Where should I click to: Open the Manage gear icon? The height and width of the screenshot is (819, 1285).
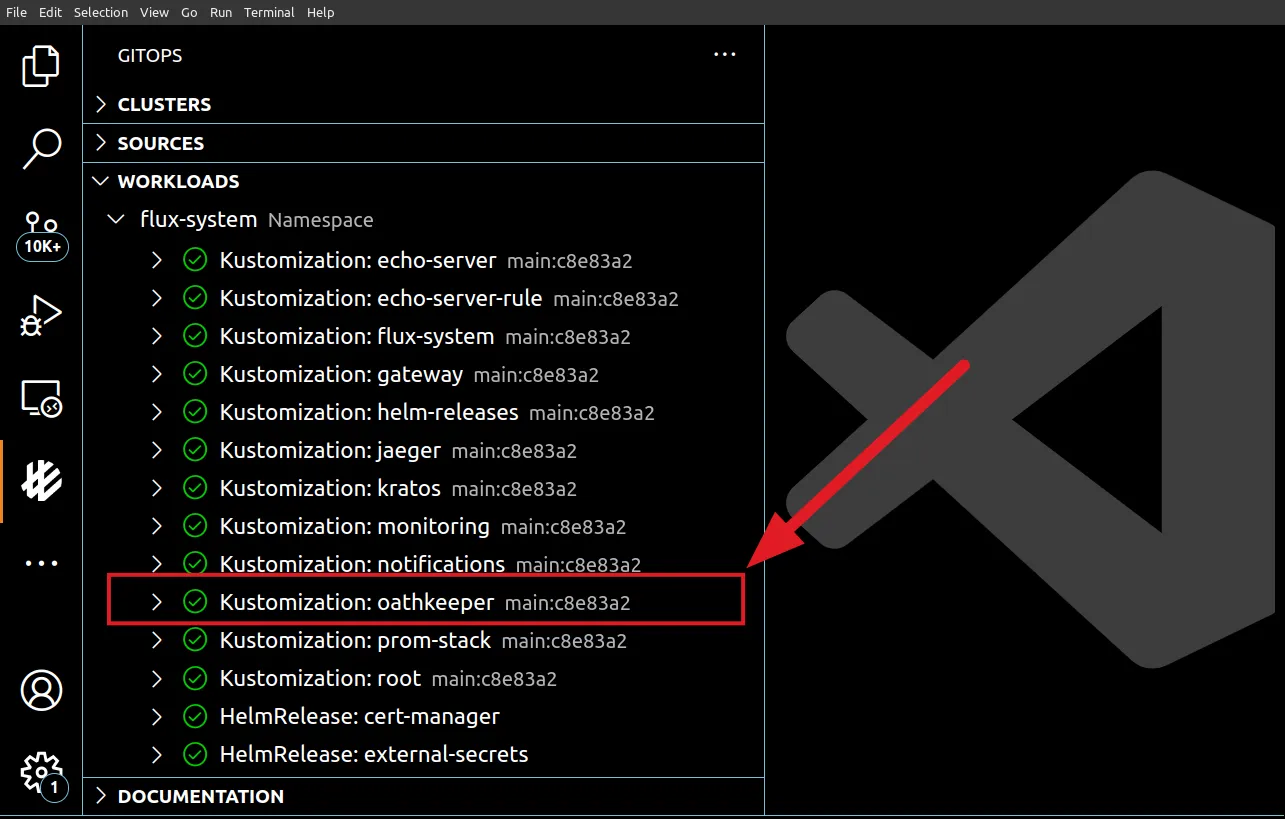click(41, 773)
